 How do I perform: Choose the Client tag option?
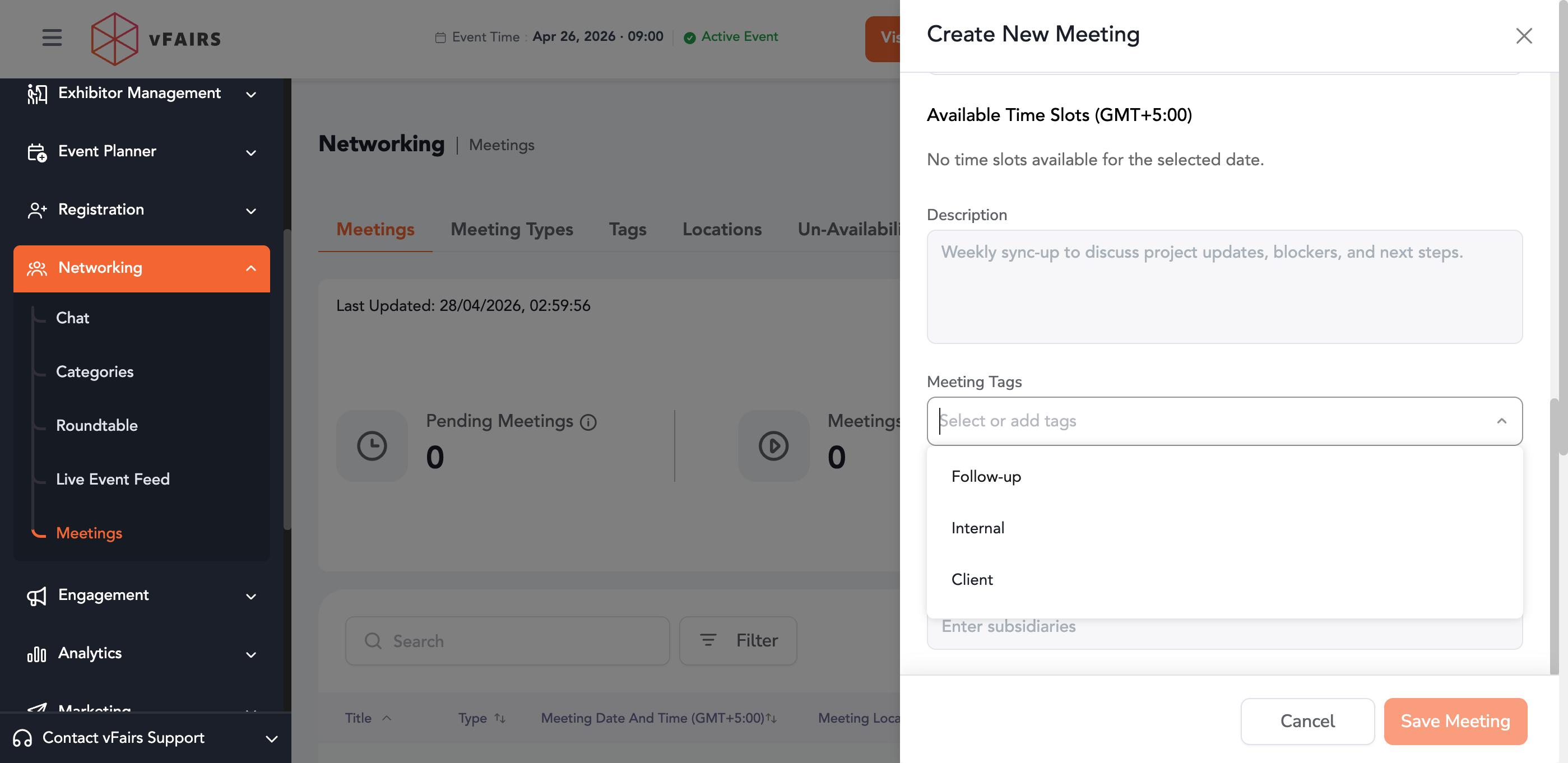coord(972,579)
